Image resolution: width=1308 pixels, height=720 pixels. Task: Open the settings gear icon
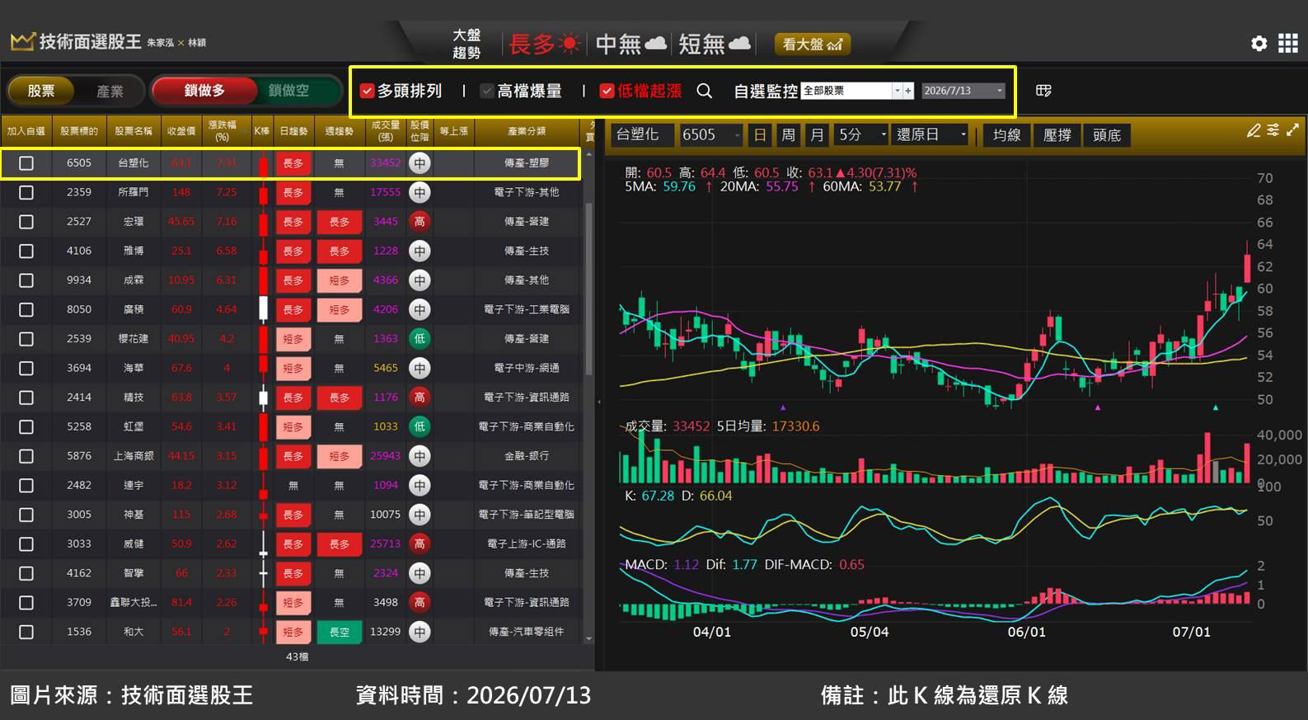pyautogui.click(x=1259, y=43)
